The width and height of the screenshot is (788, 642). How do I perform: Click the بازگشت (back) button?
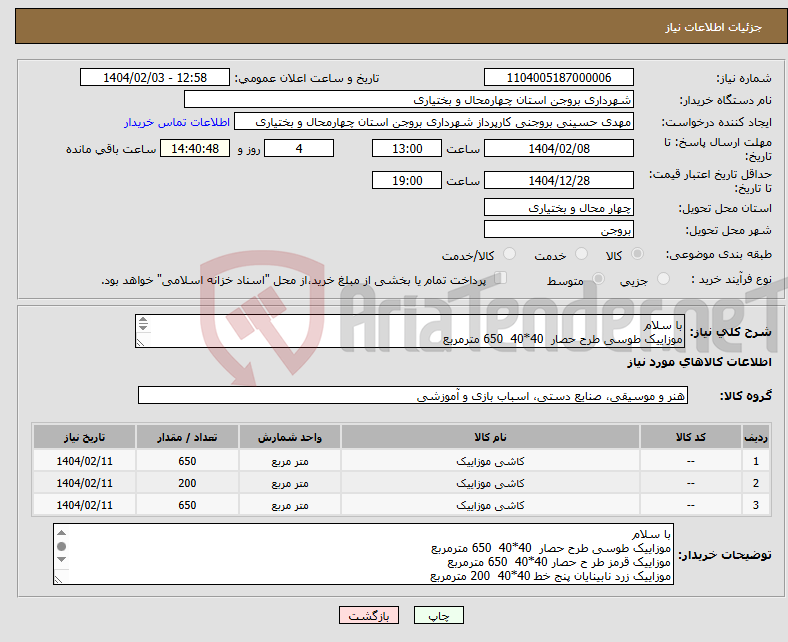369,615
